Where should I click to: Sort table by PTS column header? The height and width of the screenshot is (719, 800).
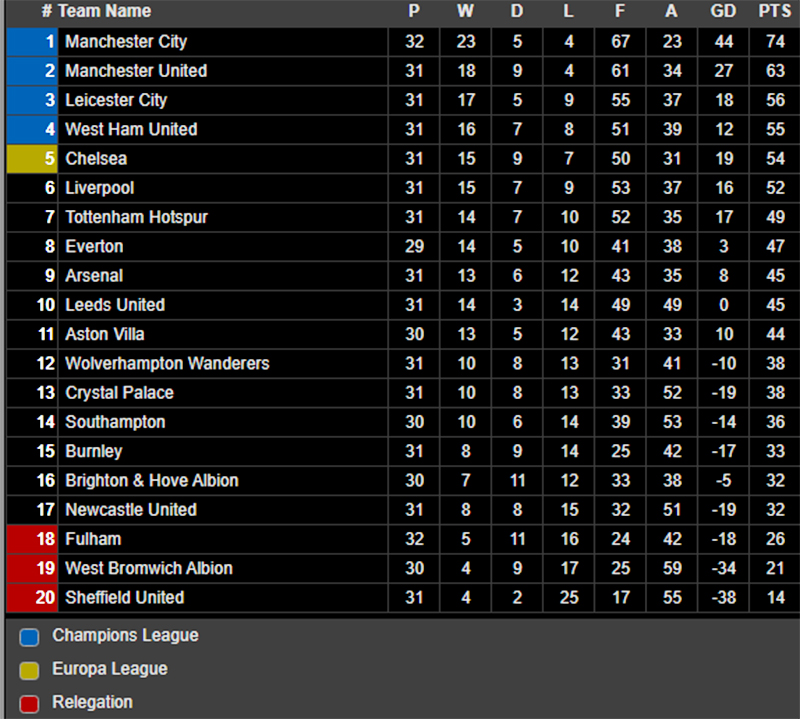(770, 11)
